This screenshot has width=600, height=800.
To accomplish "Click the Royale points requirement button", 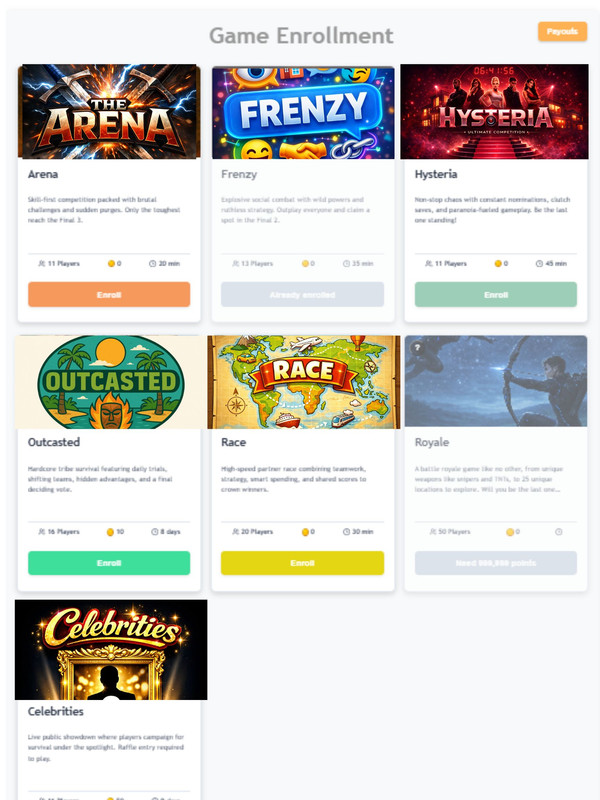I will coord(496,563).
